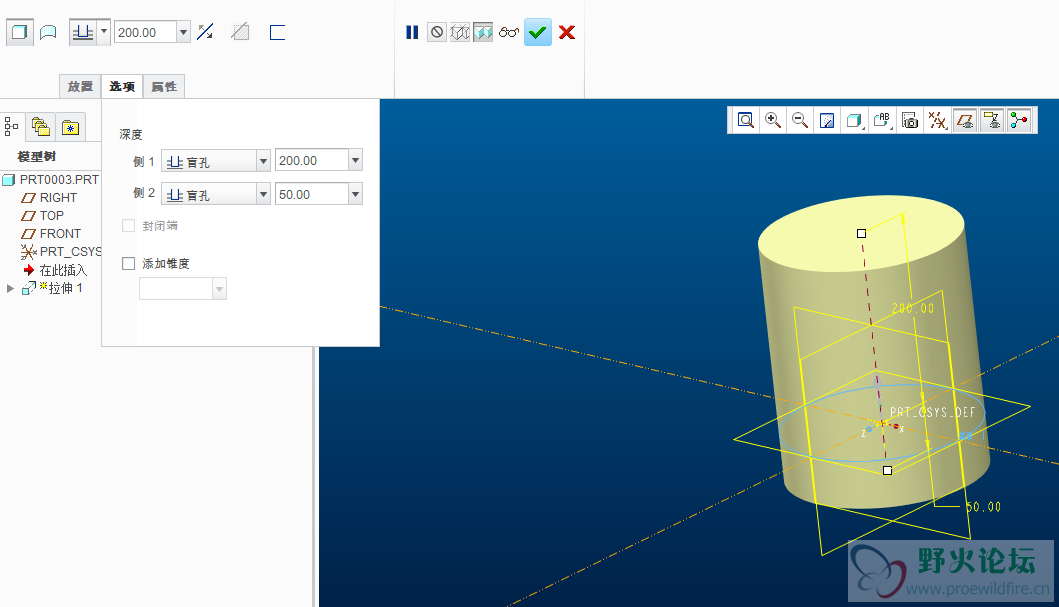
Task: Open the display style icon
Action: [x=855, y=121]
